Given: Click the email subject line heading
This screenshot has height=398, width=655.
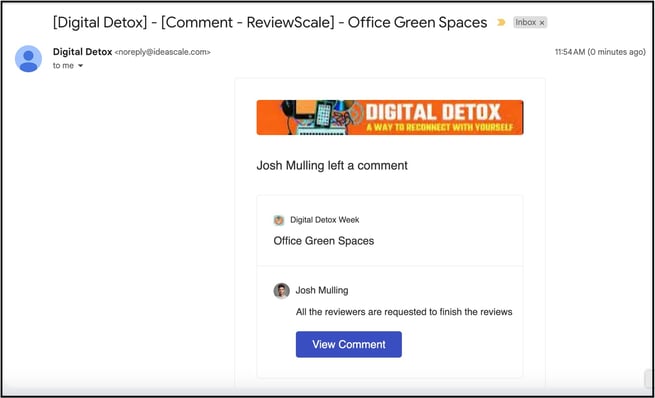Looking at the screenshot, I should [270, 22].
